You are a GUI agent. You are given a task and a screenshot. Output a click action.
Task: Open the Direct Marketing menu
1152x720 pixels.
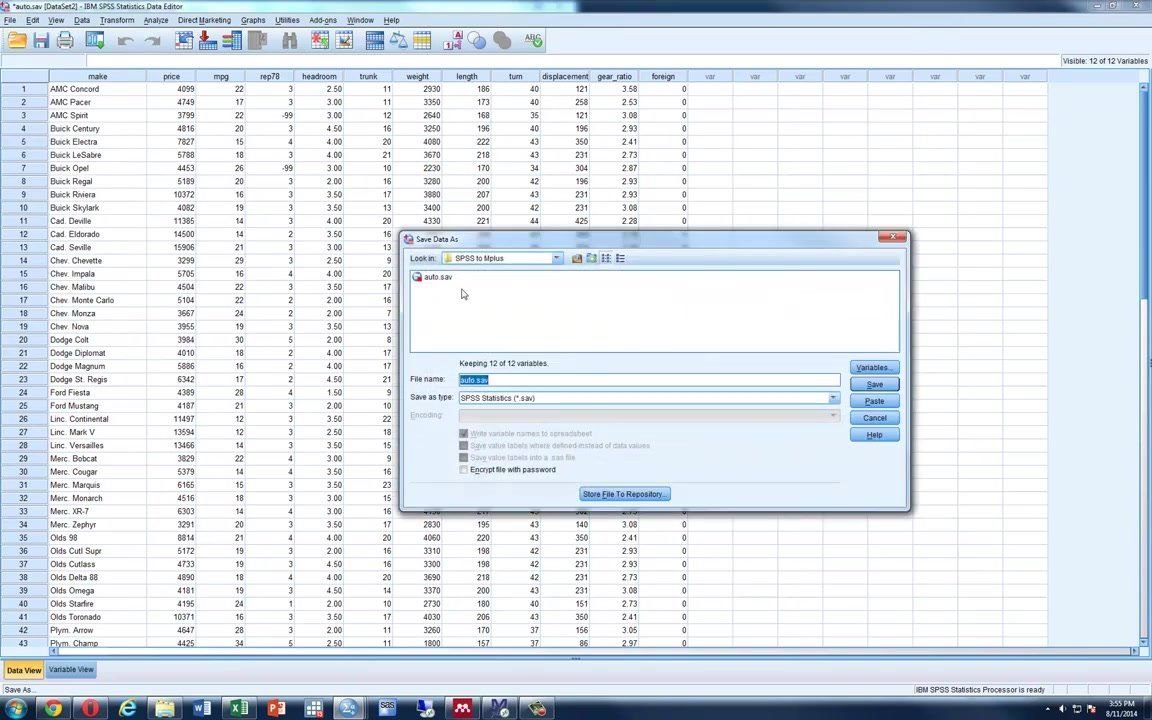coord(204,21)
